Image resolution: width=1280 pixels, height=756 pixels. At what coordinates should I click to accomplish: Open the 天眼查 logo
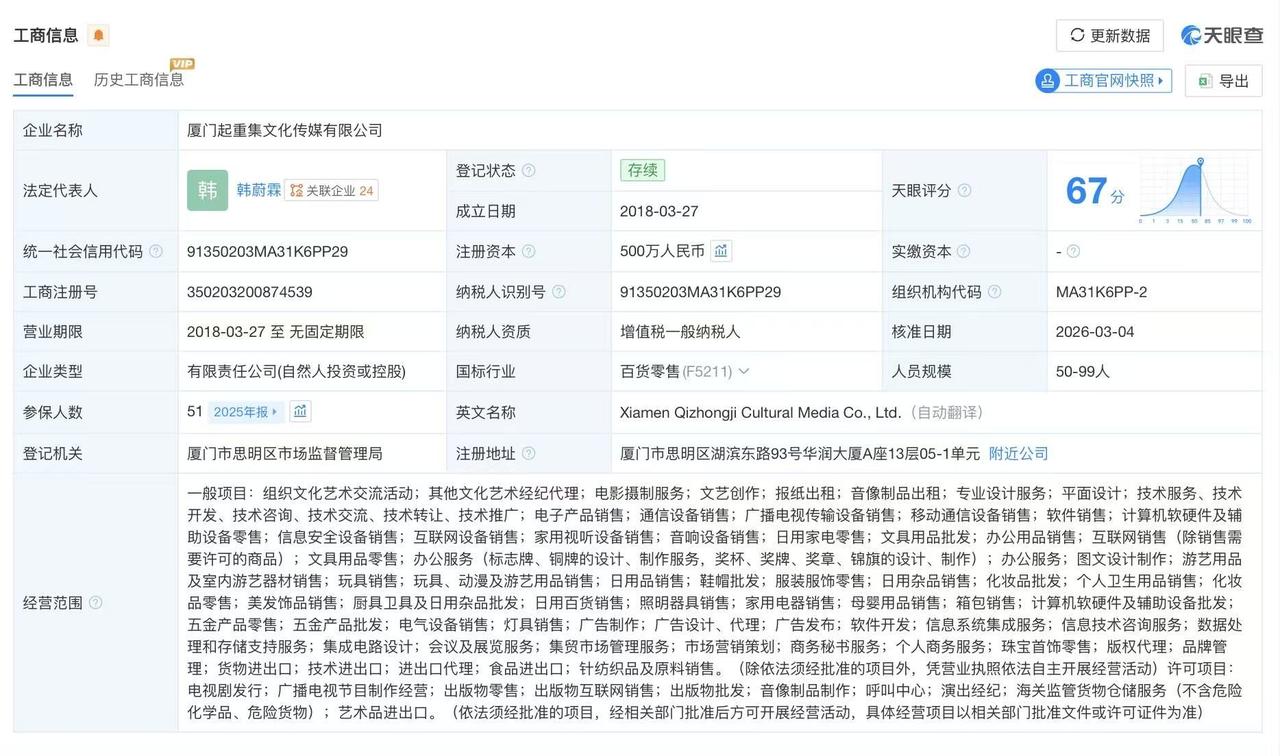(1221, 35)
